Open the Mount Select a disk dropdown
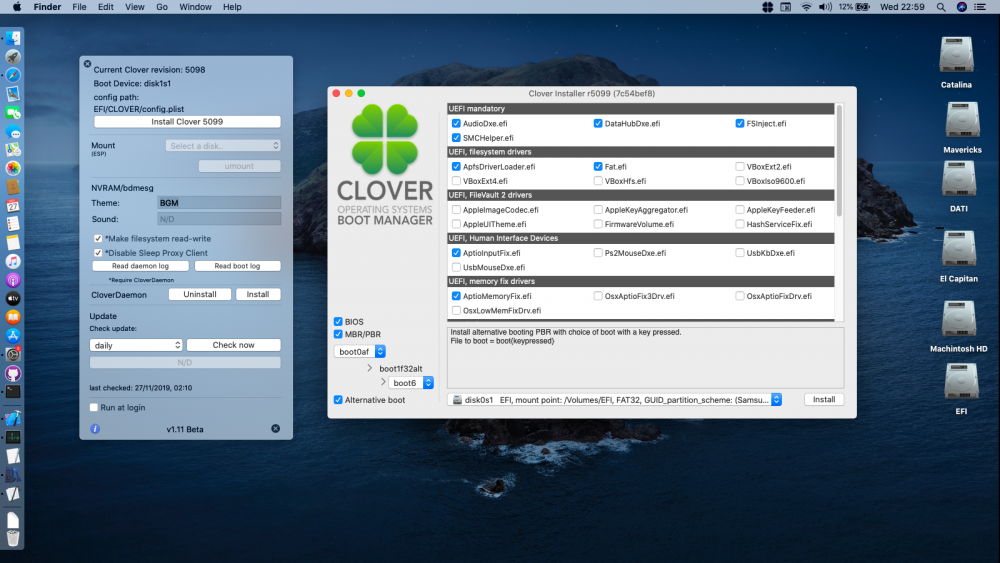Image resolution: width=1000 pixels, height=563 pixels. point(223,146)
